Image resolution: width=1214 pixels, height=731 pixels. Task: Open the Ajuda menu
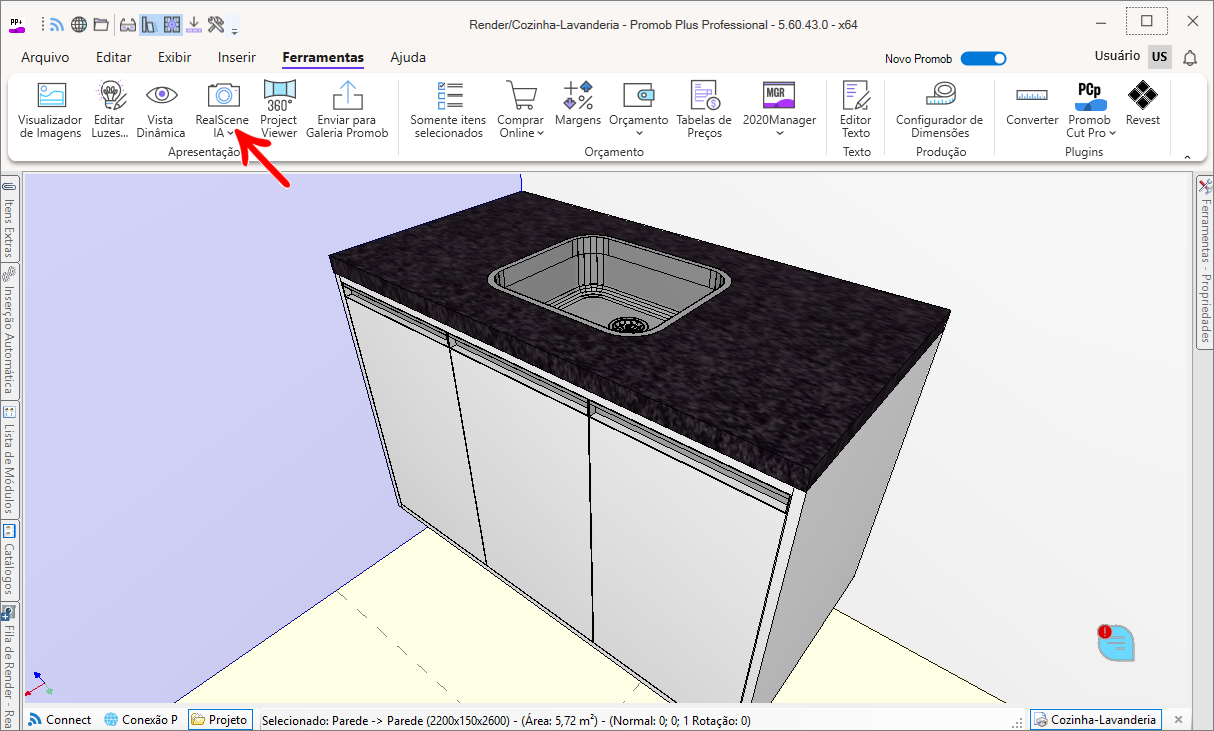(x=408, y=58)
